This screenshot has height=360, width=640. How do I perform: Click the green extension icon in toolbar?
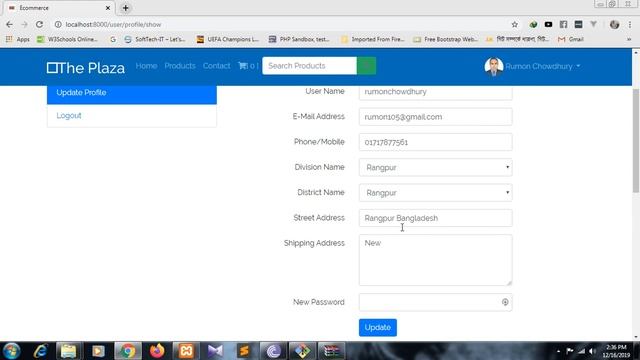point(533,24)
